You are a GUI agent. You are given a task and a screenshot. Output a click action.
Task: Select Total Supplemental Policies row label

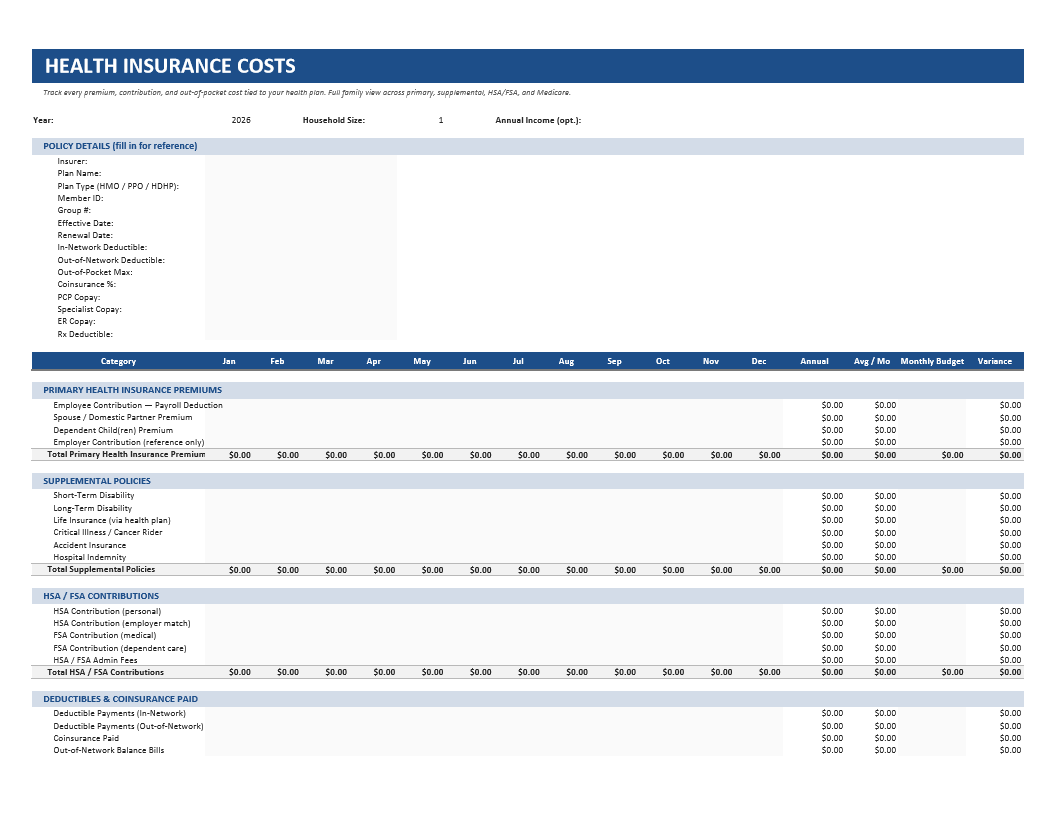101,570
